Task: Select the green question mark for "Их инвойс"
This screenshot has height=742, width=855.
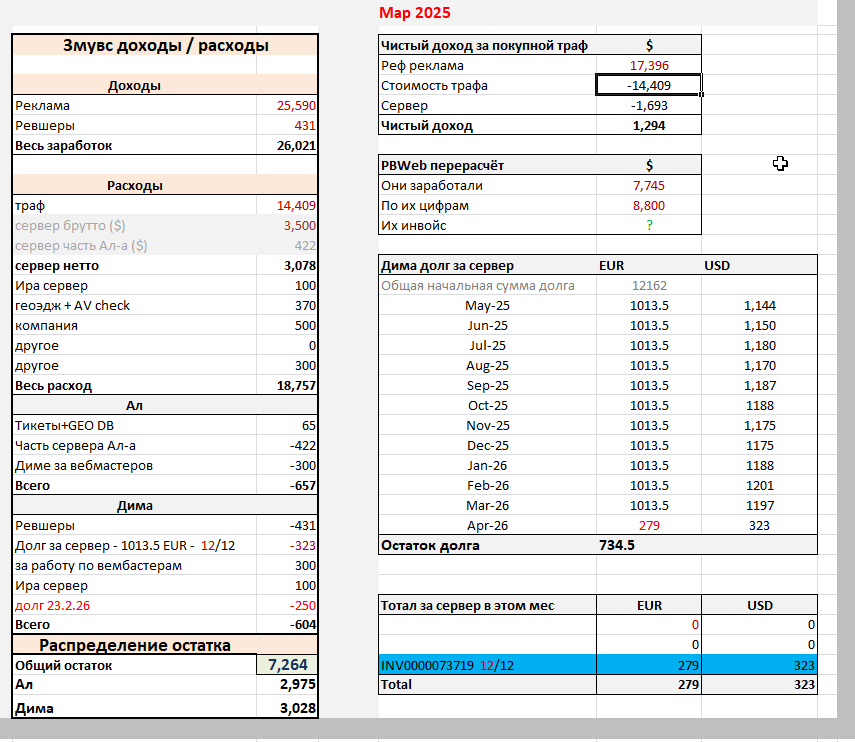Action: pos(649,225)
